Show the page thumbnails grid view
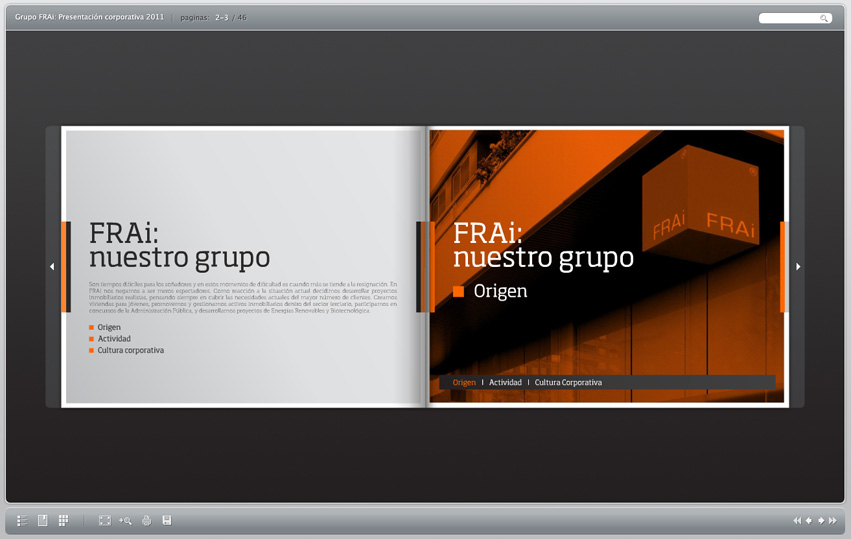This screenshot has height=539, width=851. pyautogui.click(x=63, y=521)
